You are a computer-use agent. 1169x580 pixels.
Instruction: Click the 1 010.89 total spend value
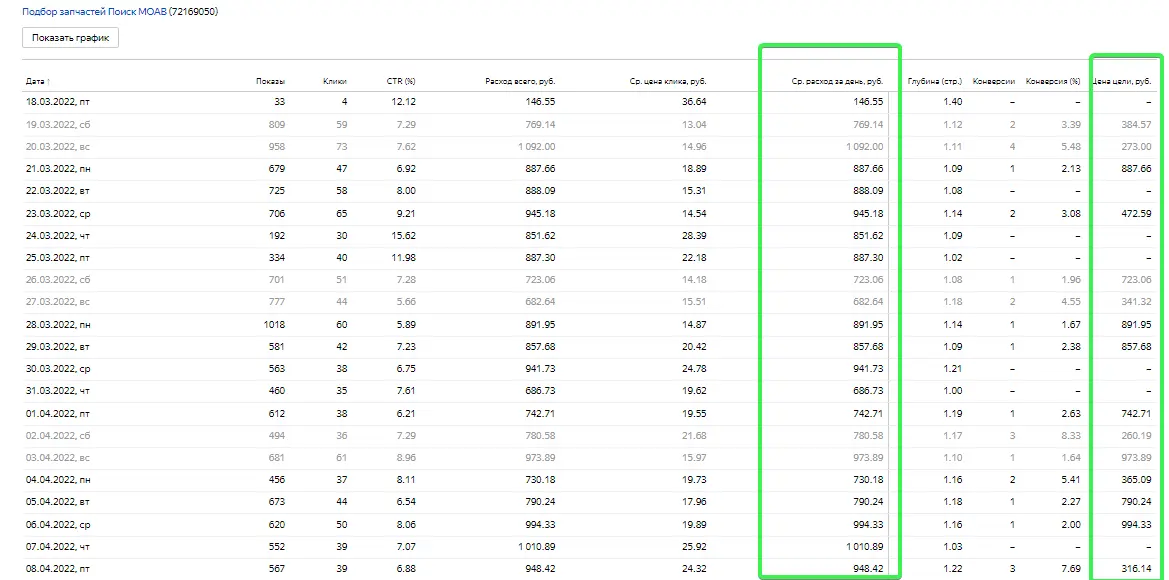(532, 546)
